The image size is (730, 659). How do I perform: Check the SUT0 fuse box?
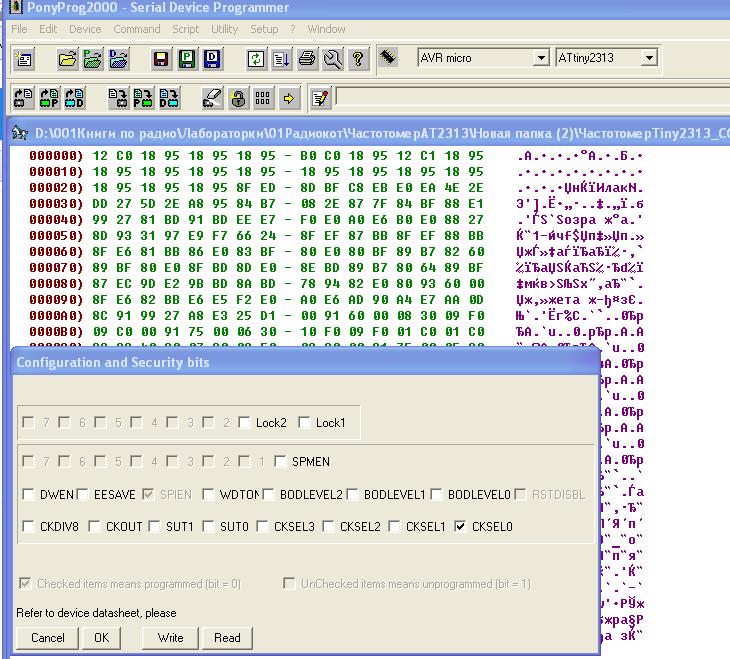coord(208,526)
